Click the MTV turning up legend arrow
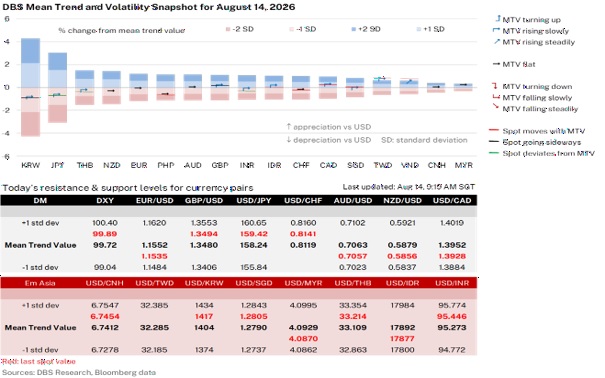The height and width of the screenshot is (378, 605). 498,19
